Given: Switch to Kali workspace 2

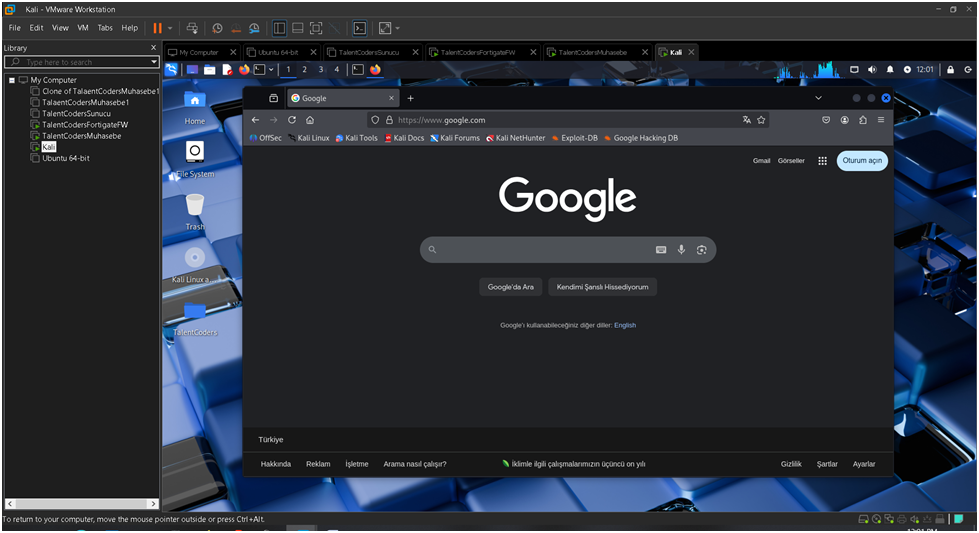Looking at the screenshot, I should 305,70.
